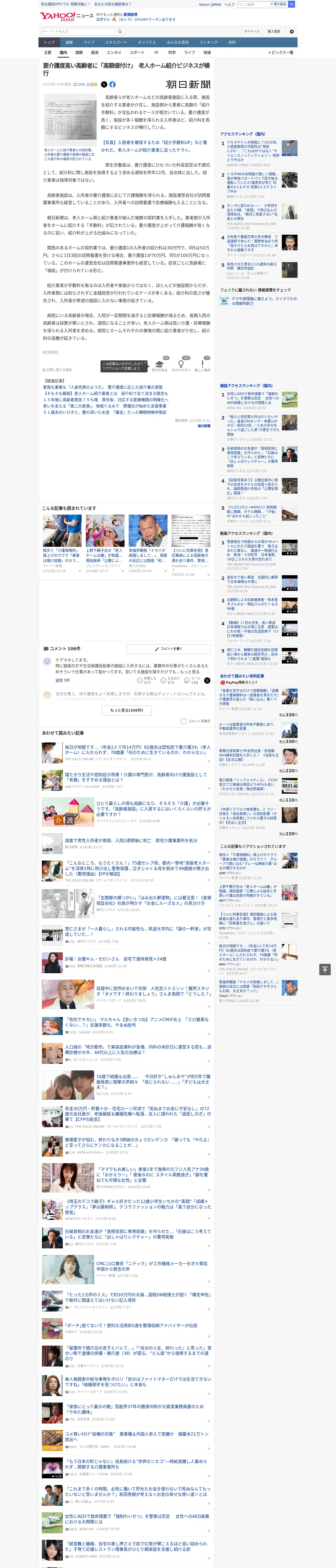
Task: Open the article's document photo thumbnail
Action: (70, 120)
